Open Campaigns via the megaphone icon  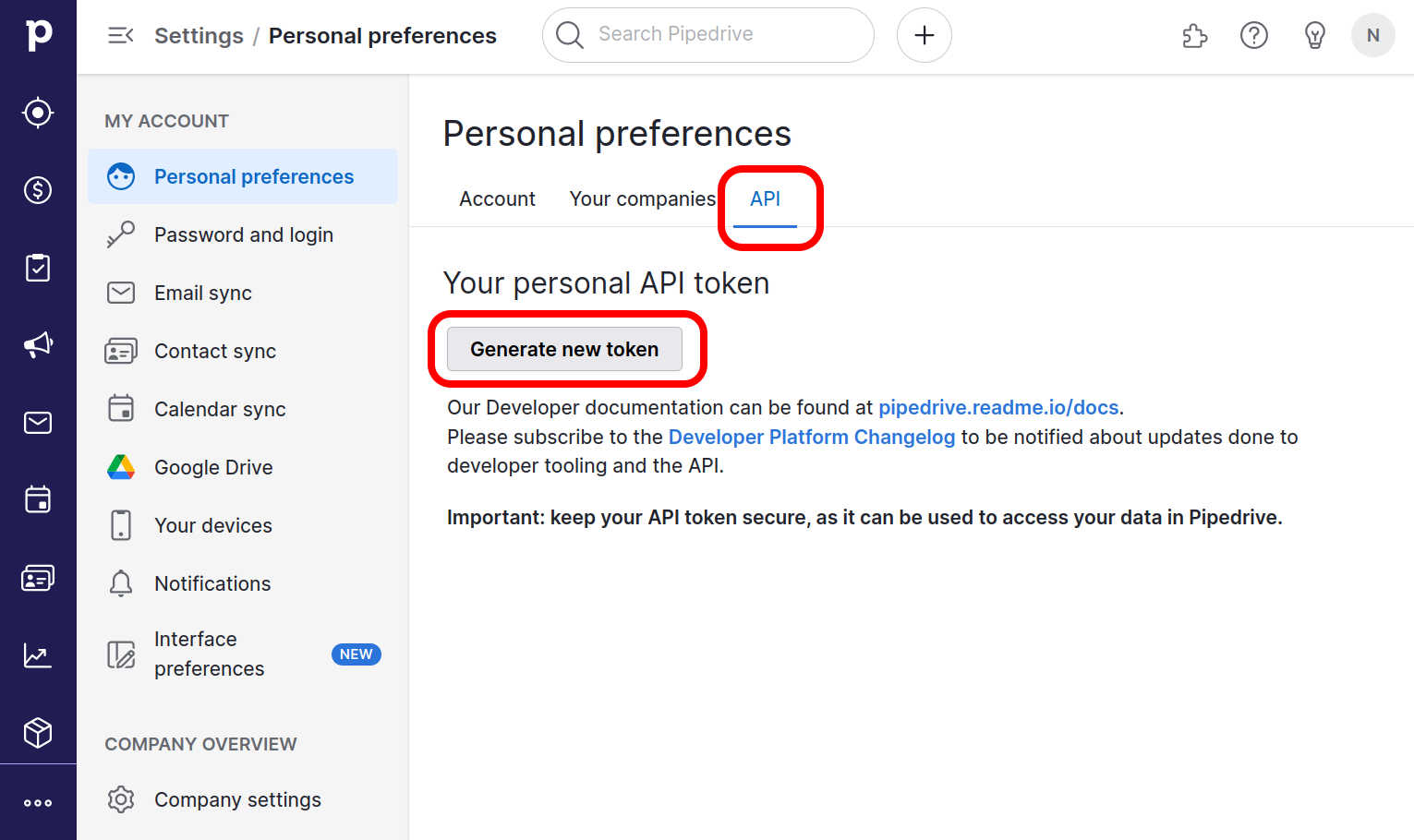coord(38,345)
